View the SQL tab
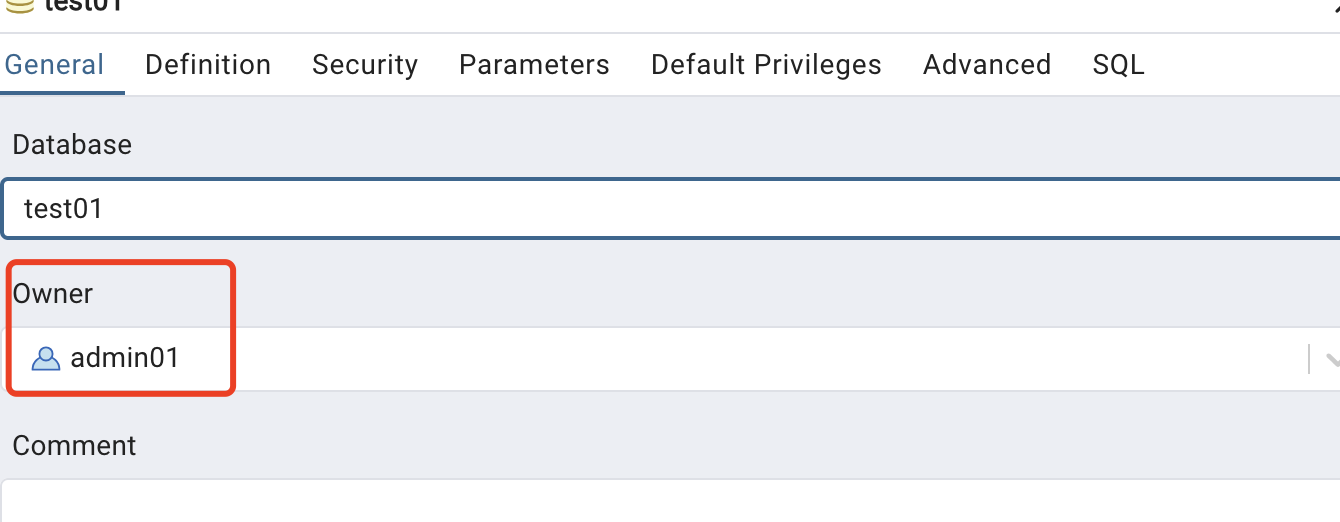1340x522 pixels. pos(1118,65)
